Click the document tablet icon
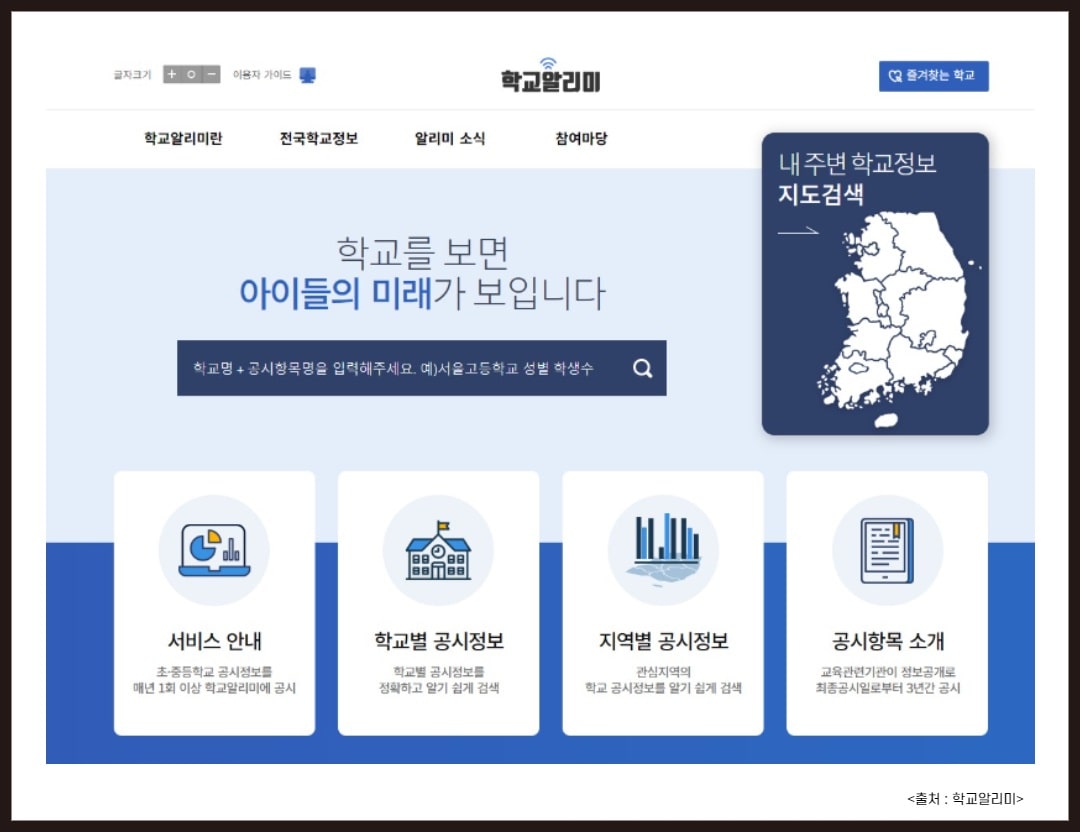The image size is (1080, 832). coord(887,550)
